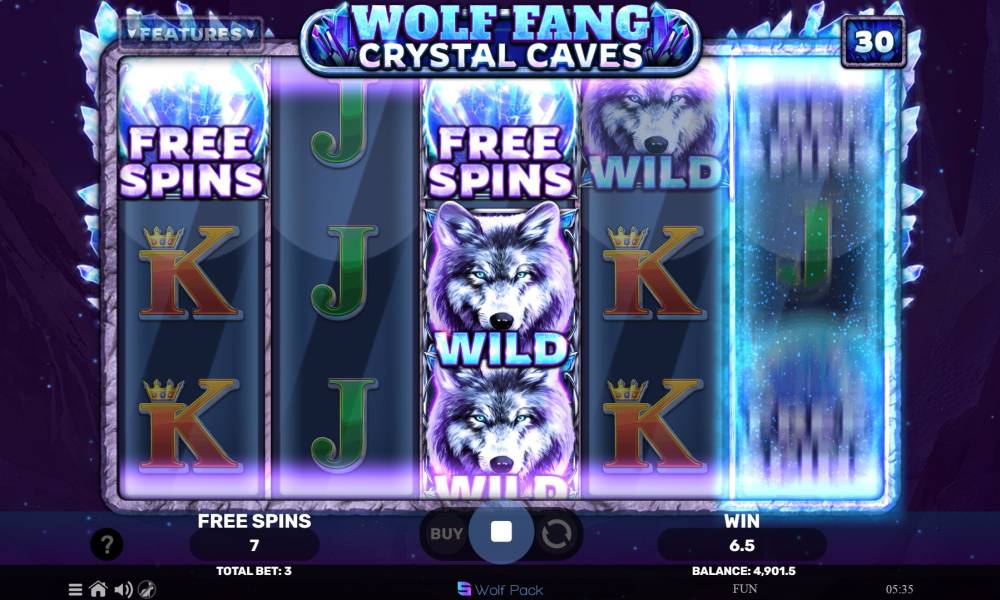Image resolution: width=1000 pixels, height=600 pixels.
Task: Open the help question mark icon
Action: pos(107,545)
